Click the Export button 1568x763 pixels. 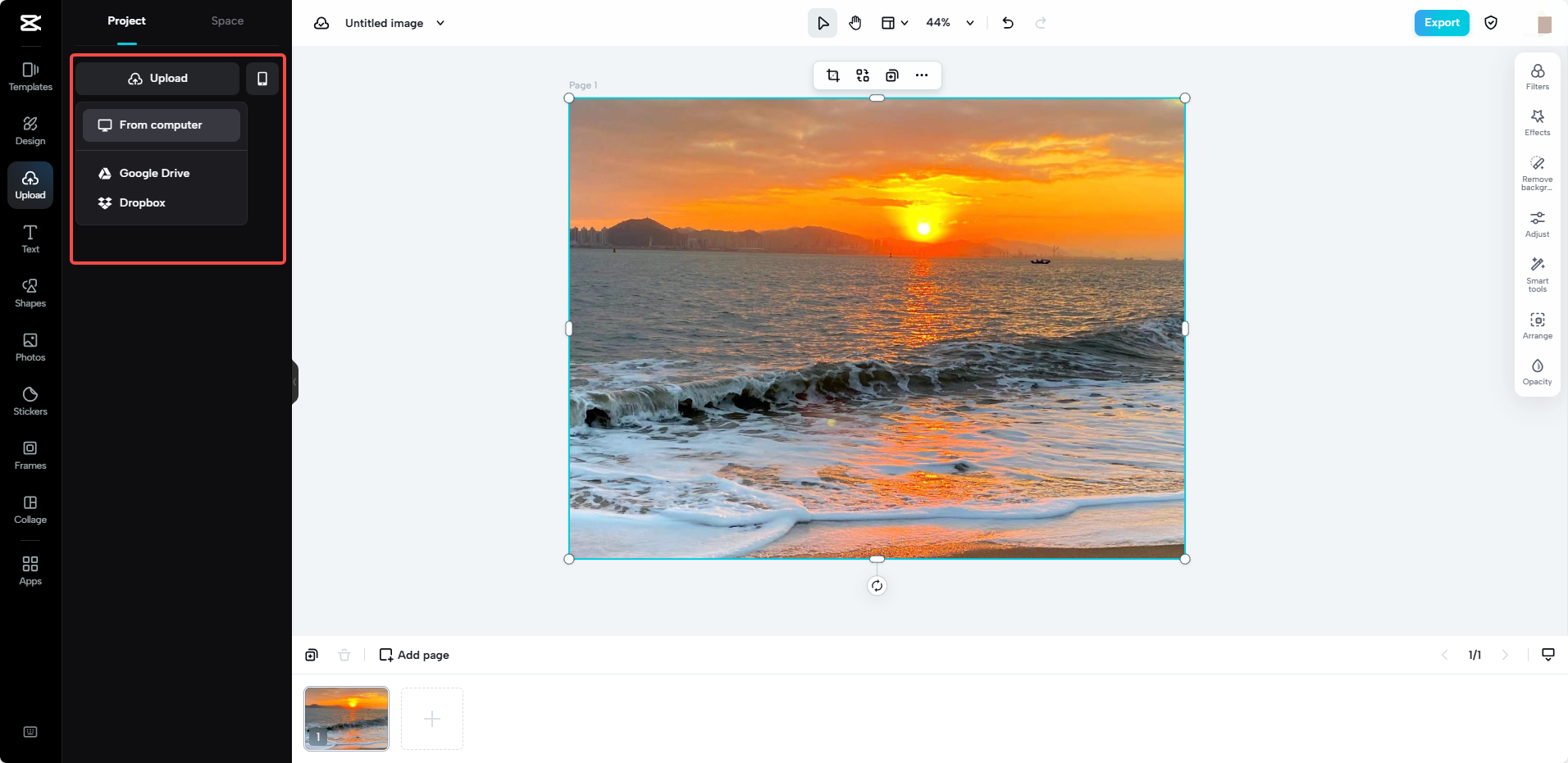click(1441, 23)
